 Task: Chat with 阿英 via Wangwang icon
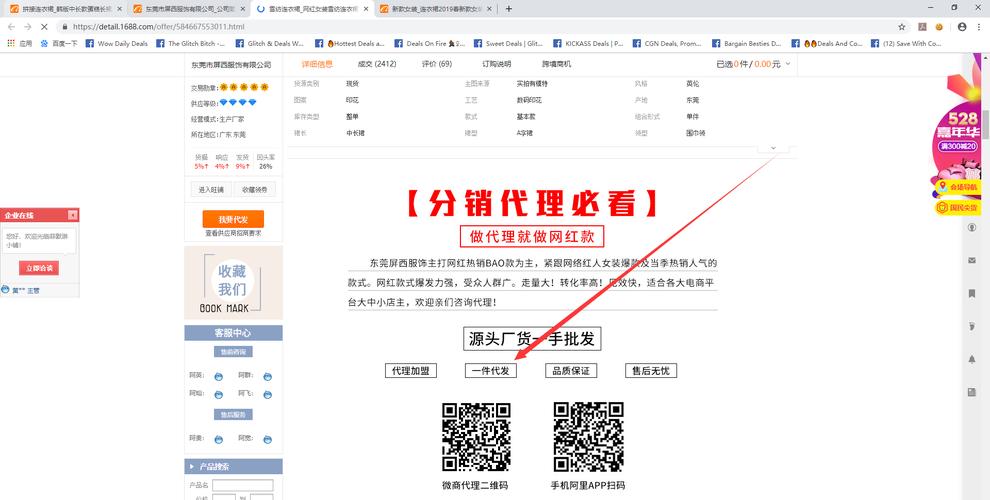point(218,376)
